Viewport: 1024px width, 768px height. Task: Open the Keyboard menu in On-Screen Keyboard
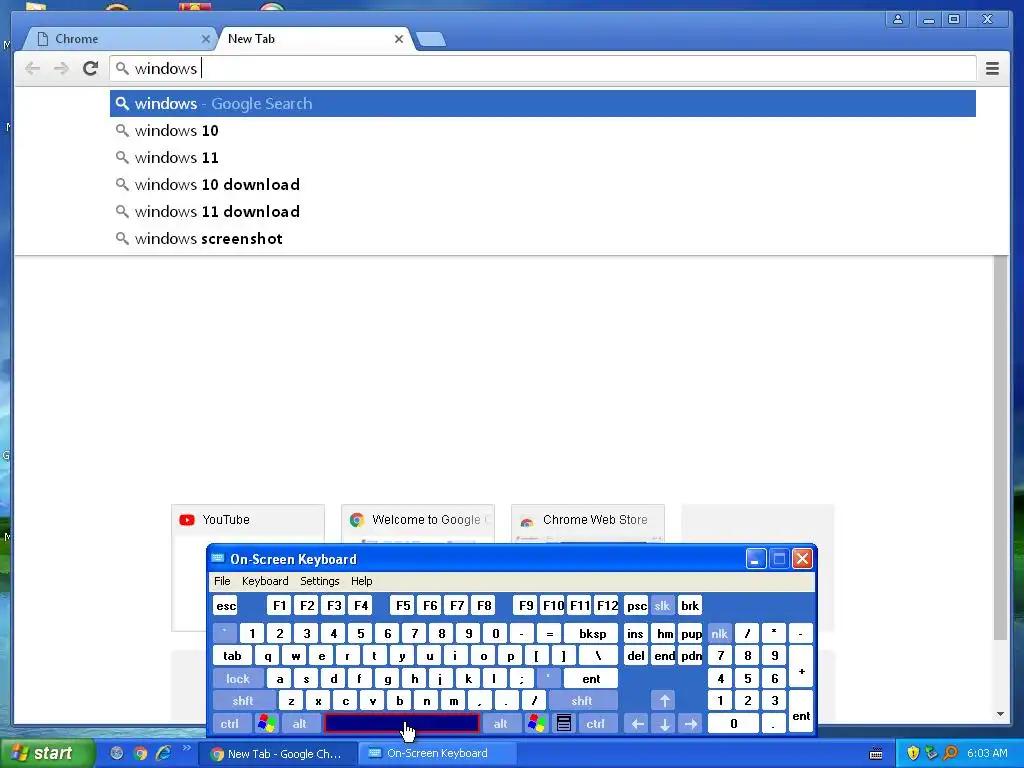[x=265, y=581]
